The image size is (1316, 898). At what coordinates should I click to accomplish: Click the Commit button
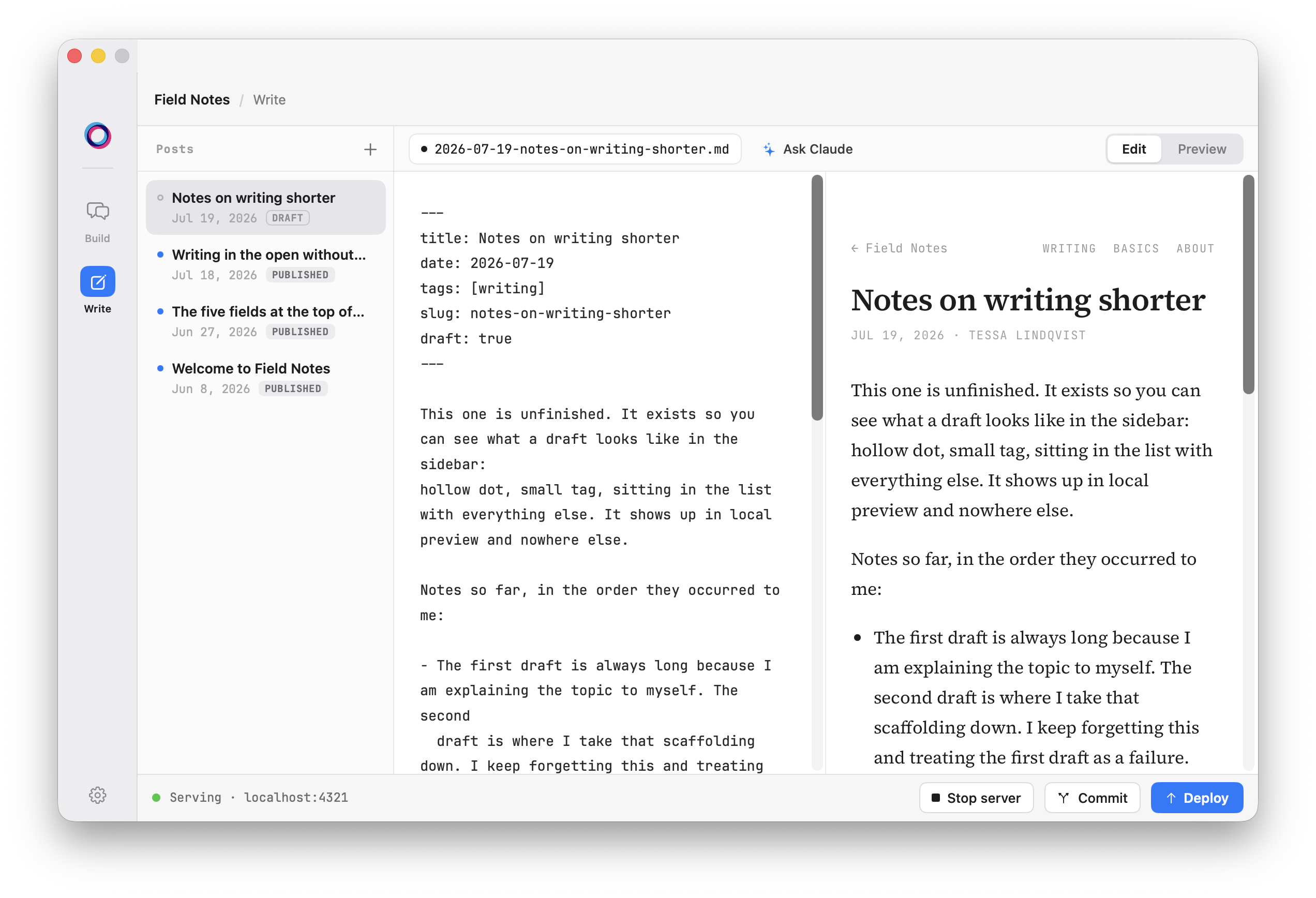click(x=1092, y=797)
